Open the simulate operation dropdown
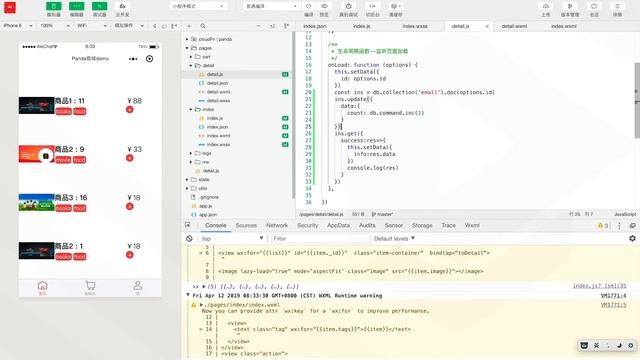 point(129,25)
